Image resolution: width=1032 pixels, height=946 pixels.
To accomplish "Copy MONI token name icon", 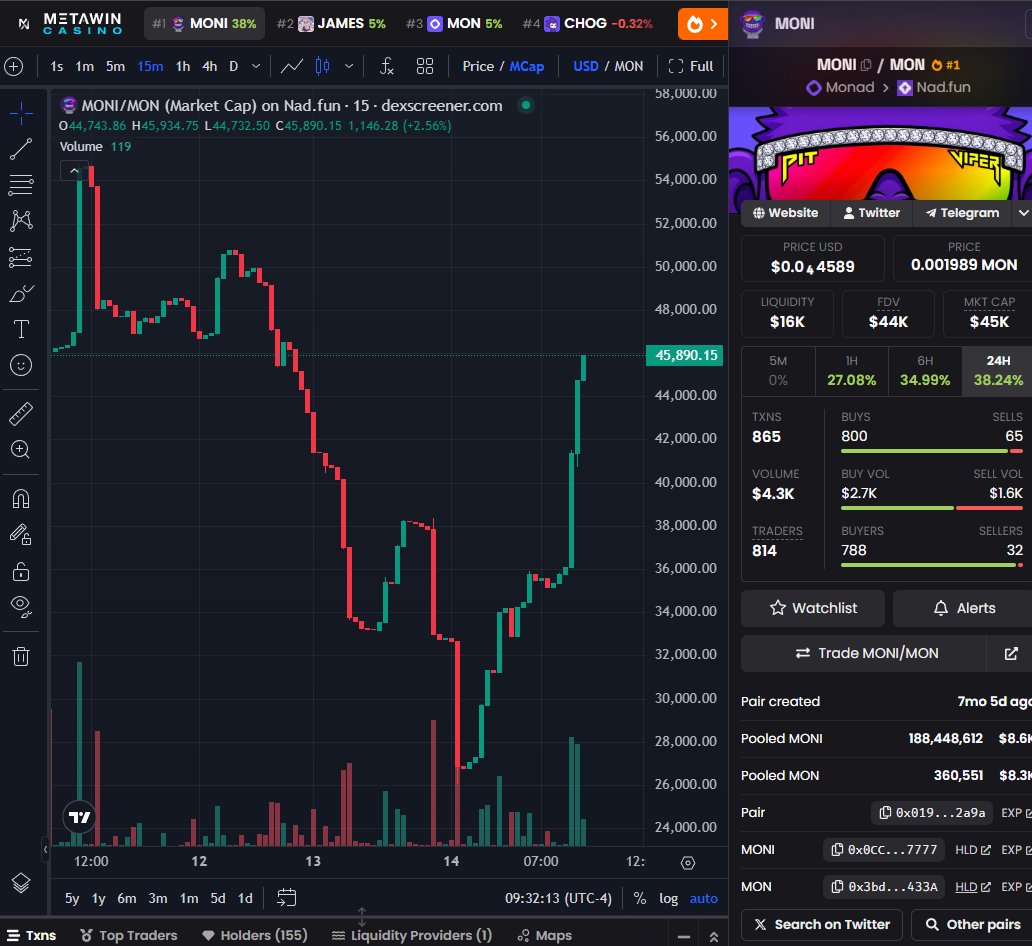I will (x=866, y=65).
